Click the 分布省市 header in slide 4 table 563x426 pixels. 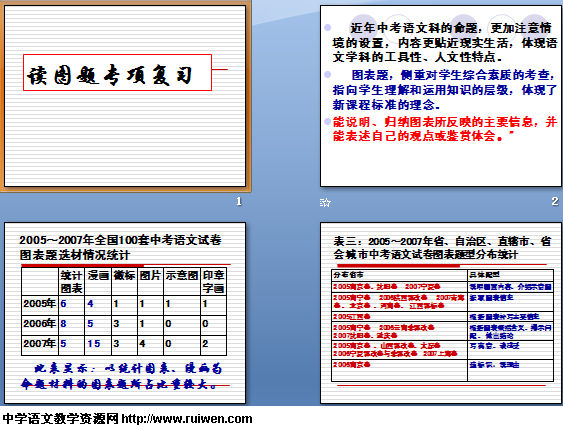(348, 275)
